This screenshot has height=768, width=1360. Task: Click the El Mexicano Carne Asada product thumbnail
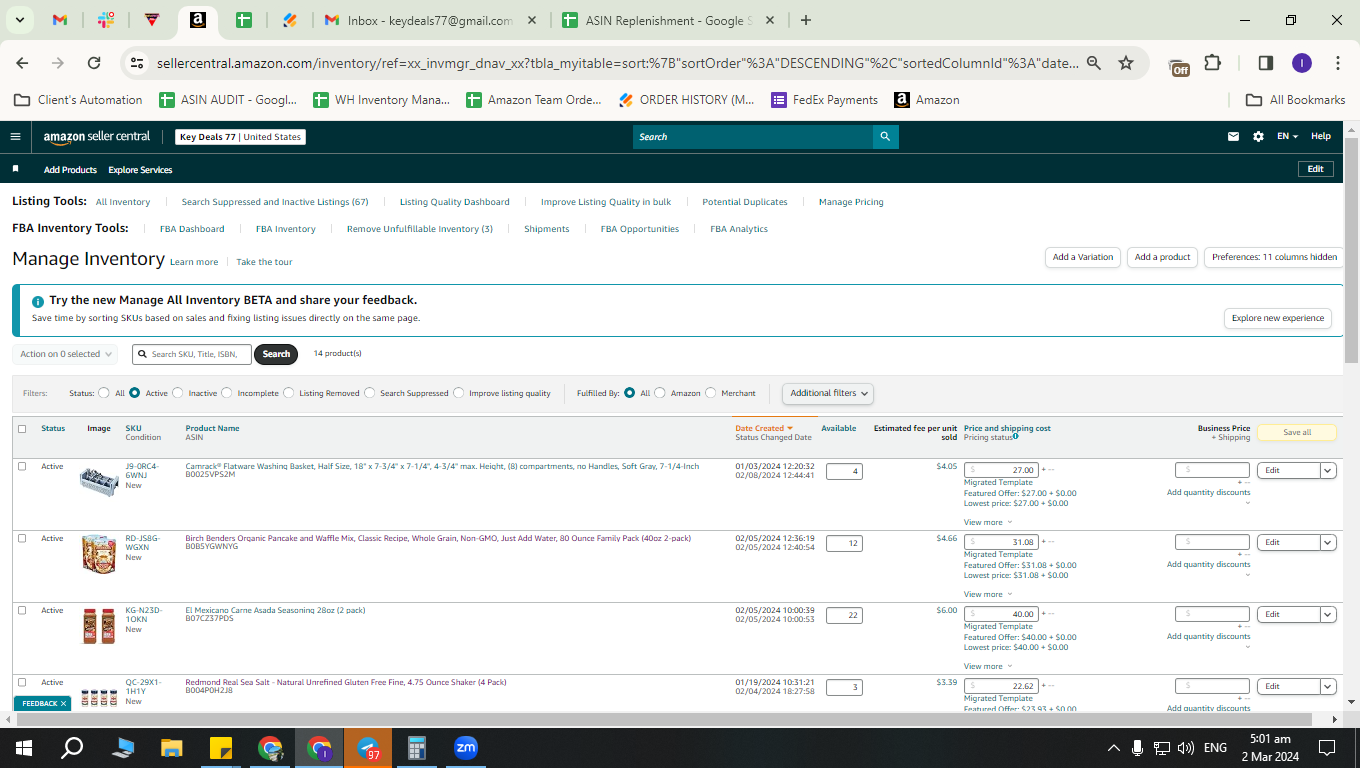click(98, 627)
